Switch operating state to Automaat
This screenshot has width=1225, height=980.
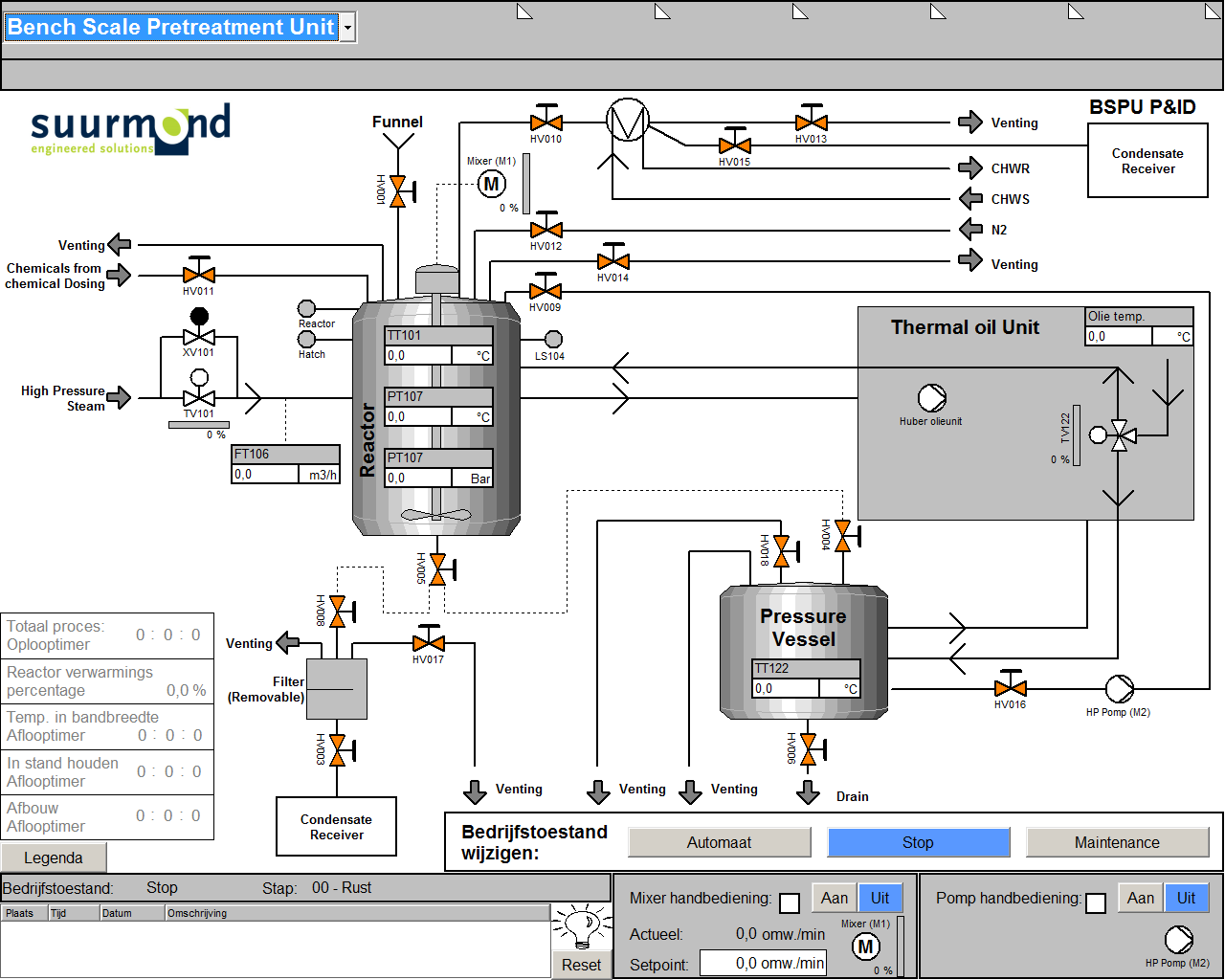coord(720,842)
